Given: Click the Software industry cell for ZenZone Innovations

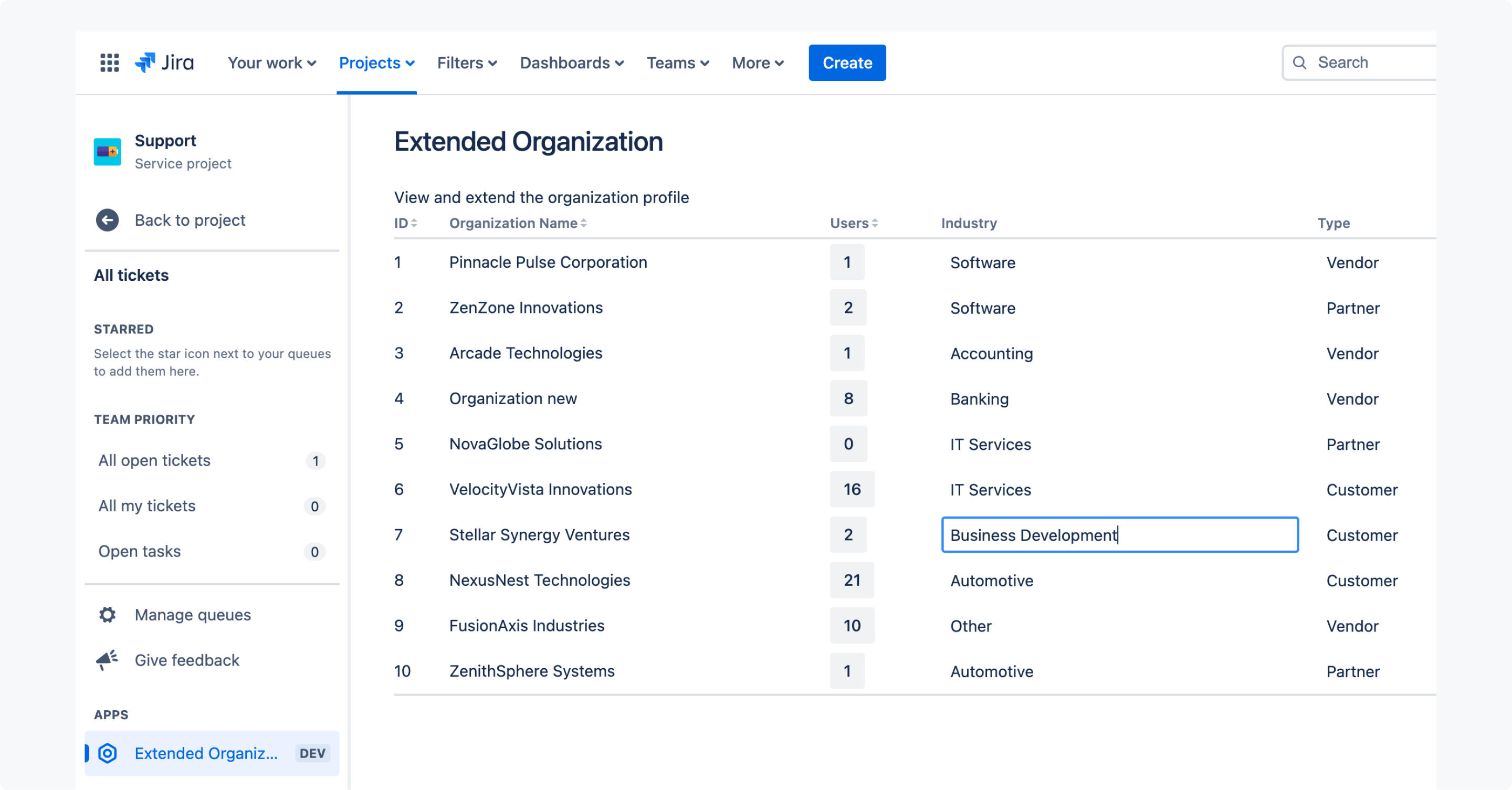Looking at the screenshot, I should [983, 308].
